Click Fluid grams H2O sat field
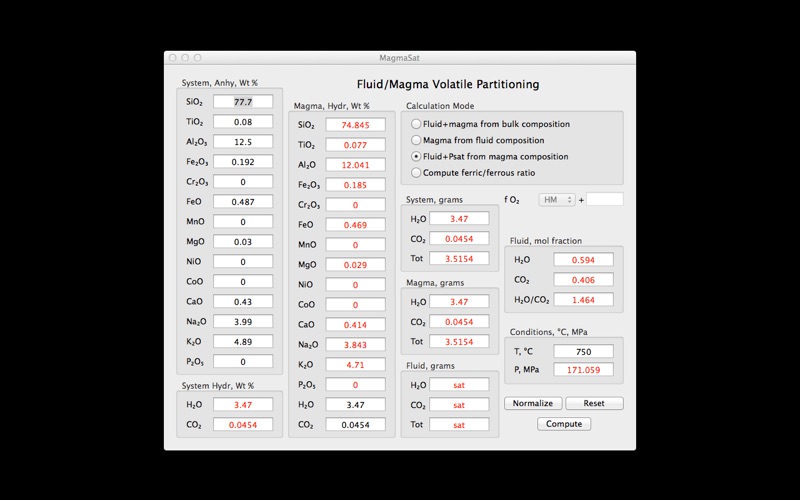This screenshot has width=800, height=500. (459, 385)
